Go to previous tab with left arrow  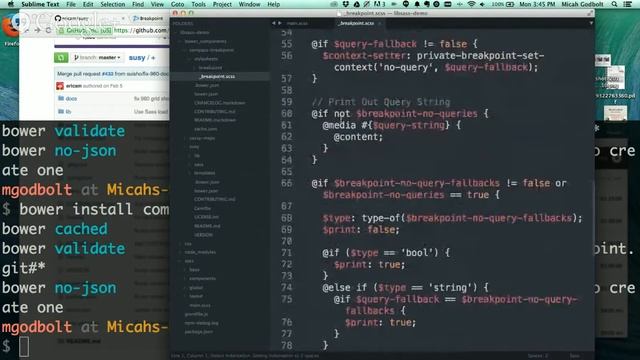pyautogui.click(x=273, y=23)
